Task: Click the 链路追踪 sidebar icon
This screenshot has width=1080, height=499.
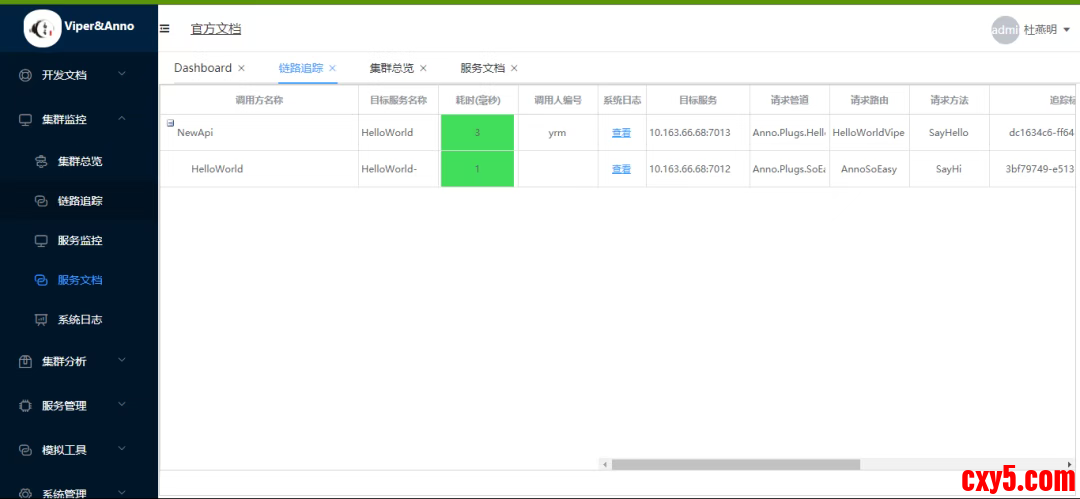Action: [x=41, y=201]
